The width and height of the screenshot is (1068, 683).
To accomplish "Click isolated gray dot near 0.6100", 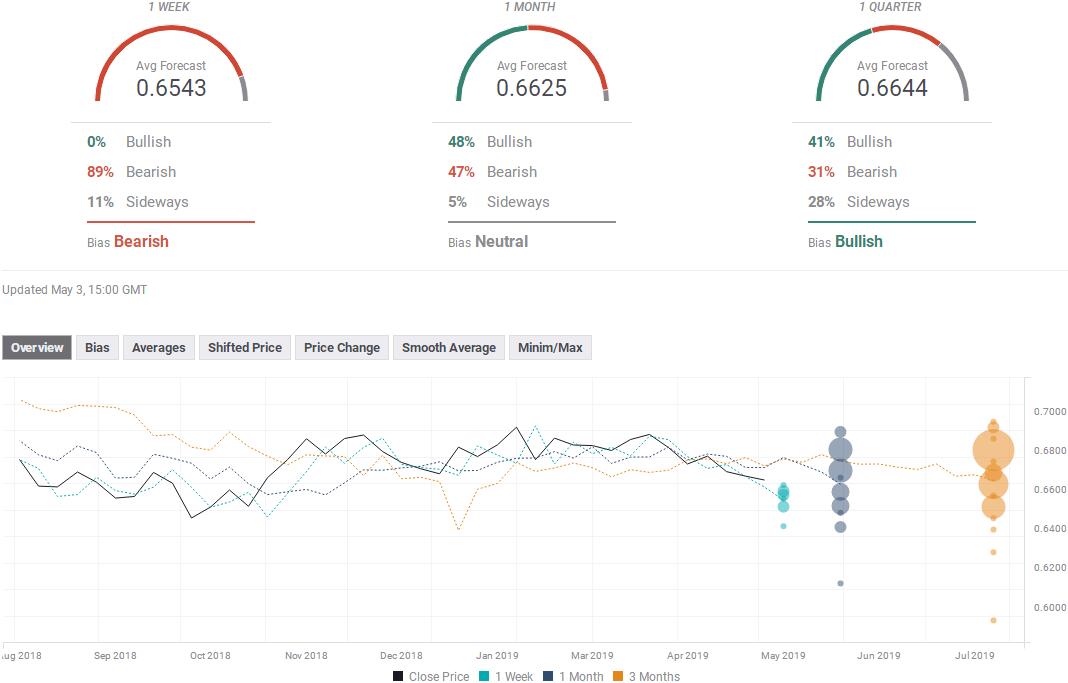I will point(841,583).
